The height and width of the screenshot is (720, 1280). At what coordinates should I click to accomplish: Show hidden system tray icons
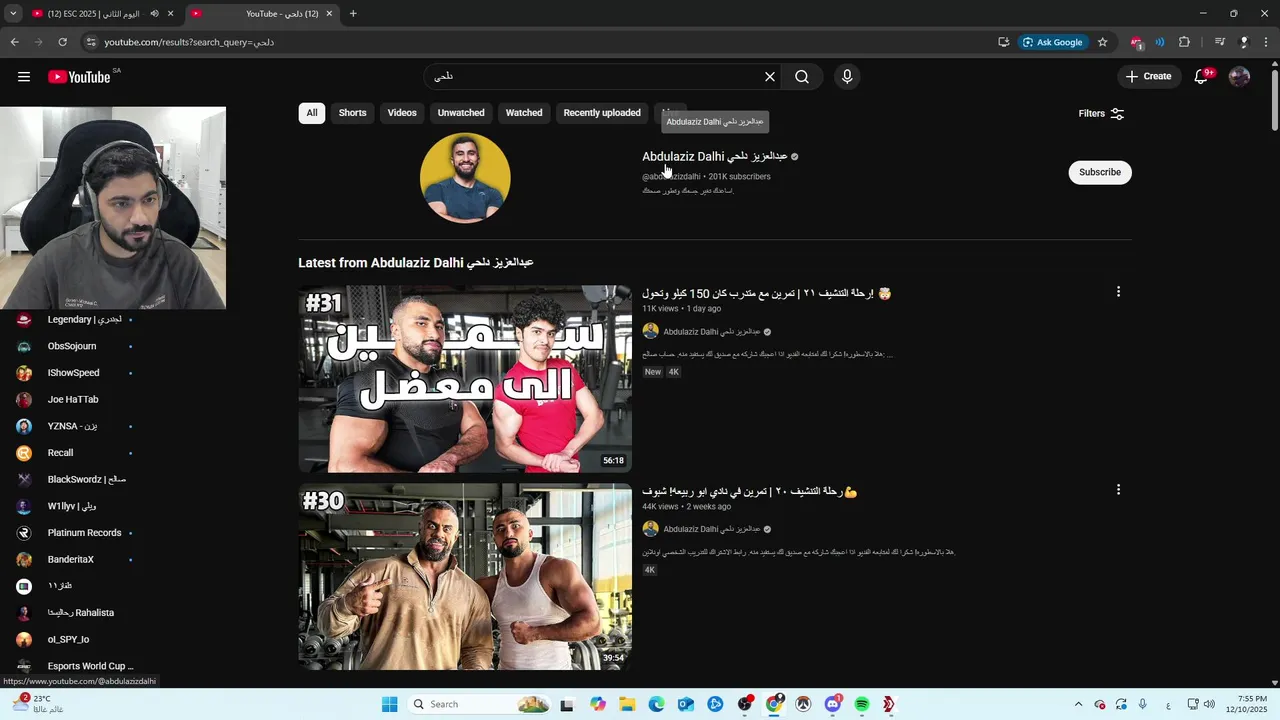pyautogui.click(x=1078, y=704)
